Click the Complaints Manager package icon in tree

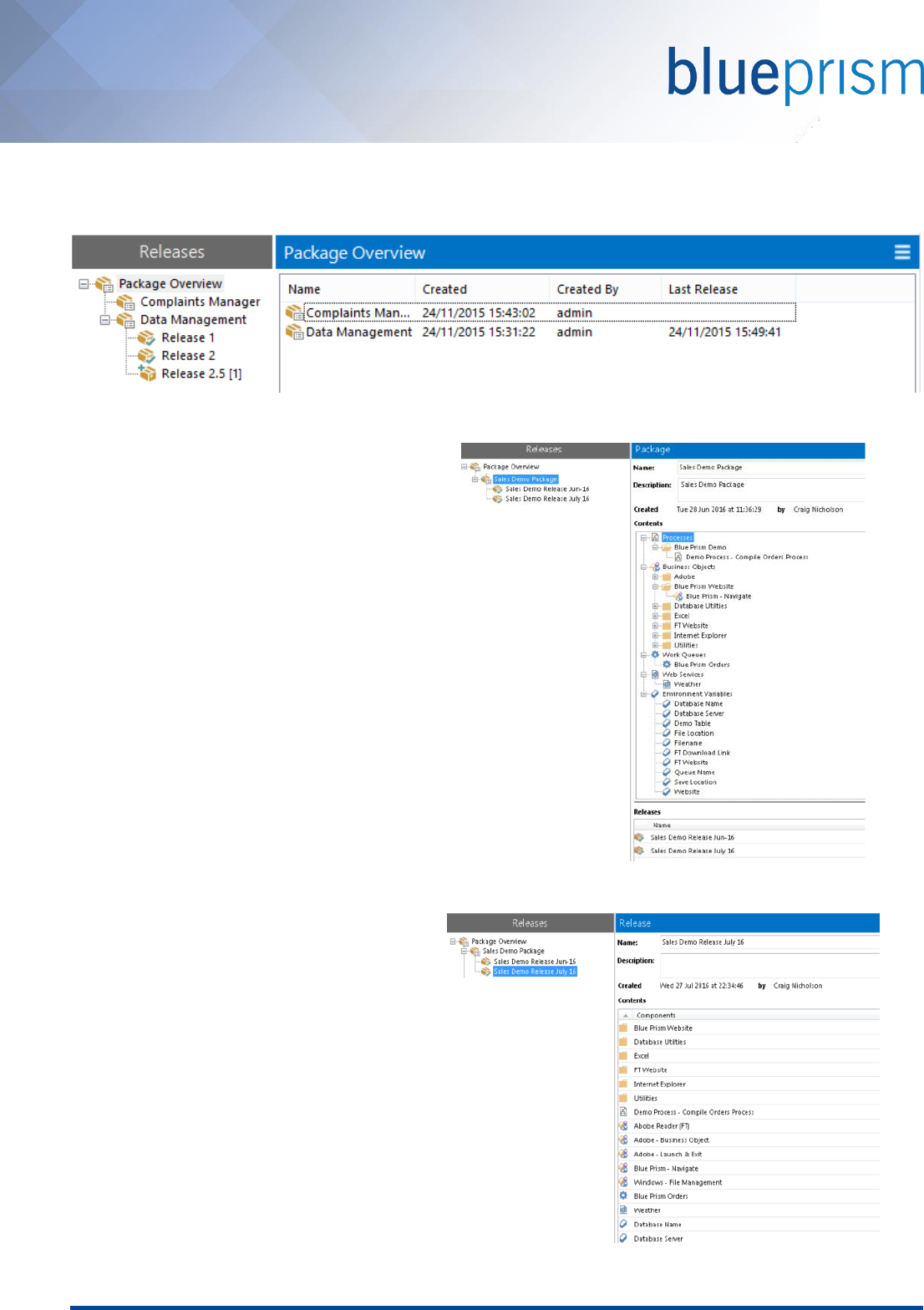pos(126,302)
